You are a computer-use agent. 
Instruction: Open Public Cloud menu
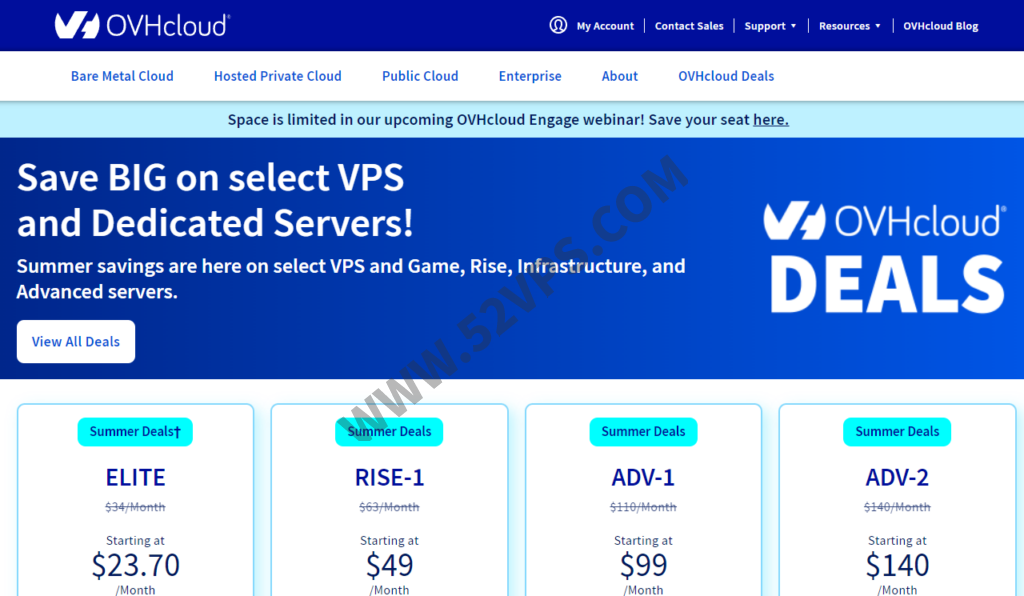420,76
